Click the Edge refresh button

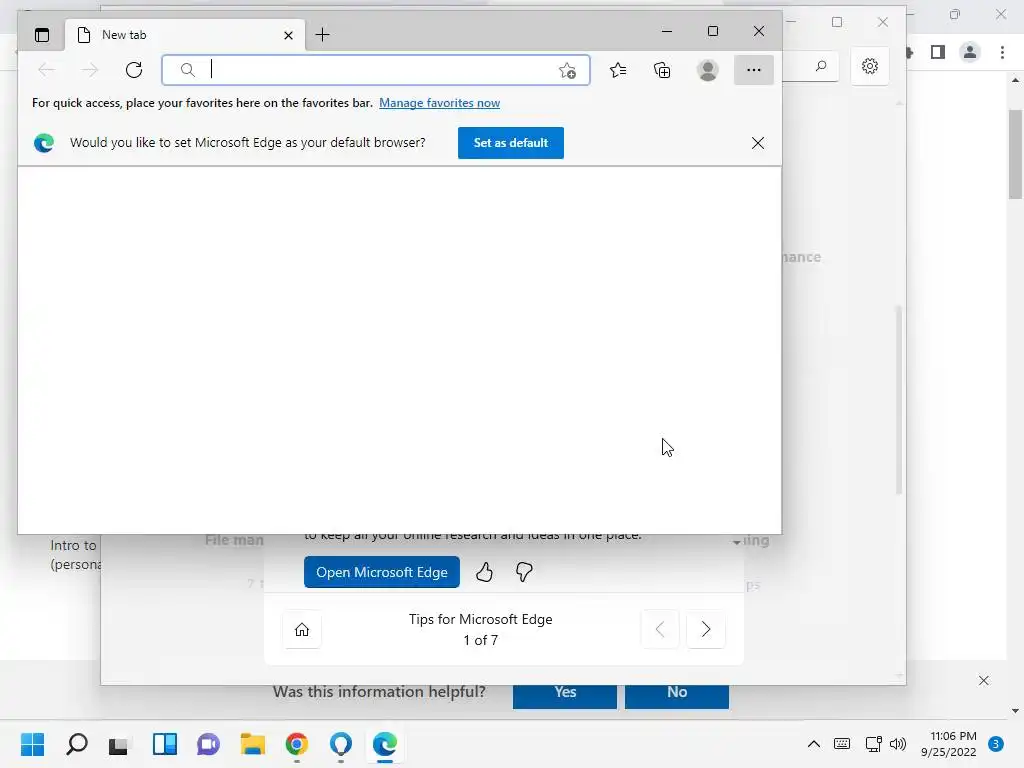tap(134, 70)
